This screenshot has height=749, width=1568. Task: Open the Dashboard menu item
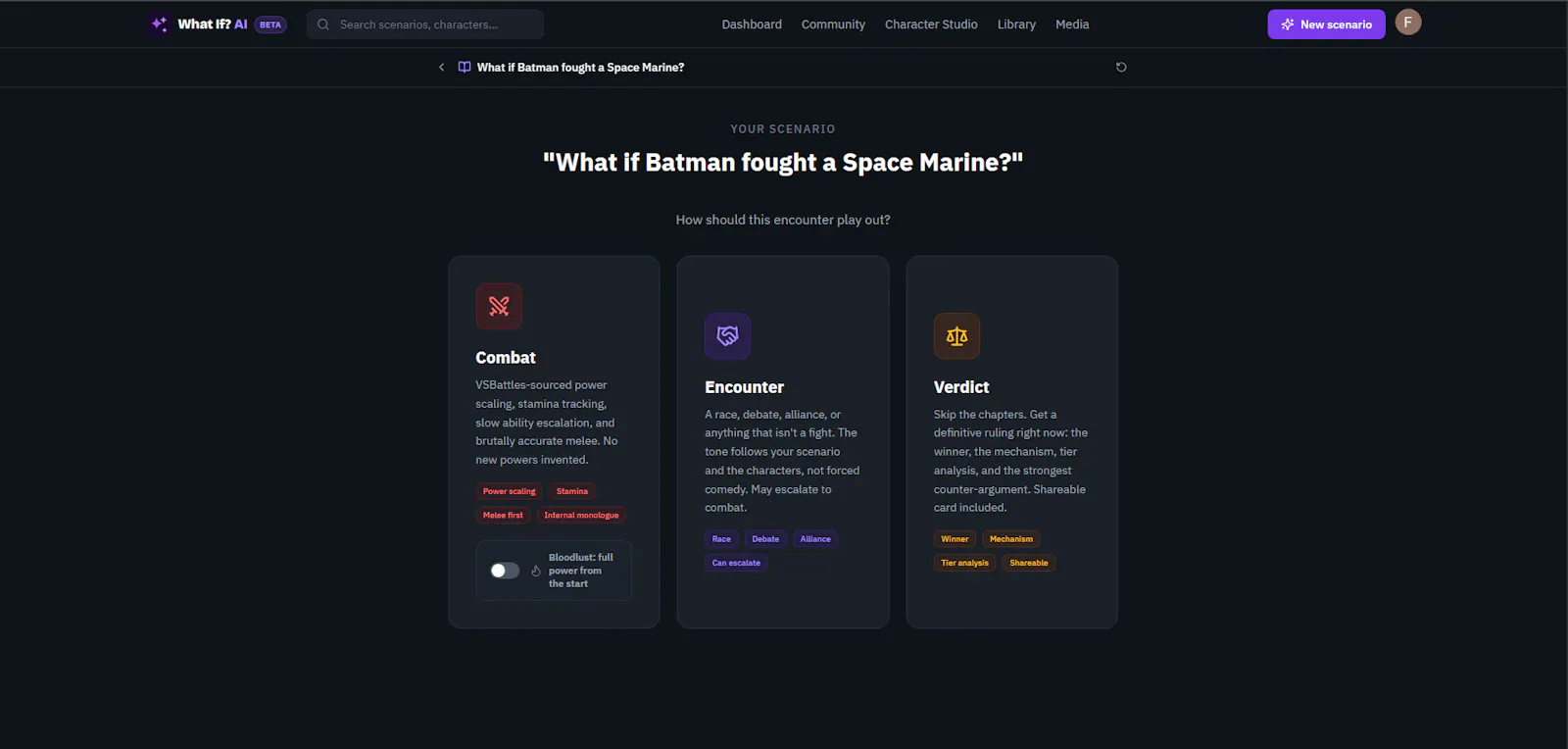pyautogui.click(x=752, y=25)
